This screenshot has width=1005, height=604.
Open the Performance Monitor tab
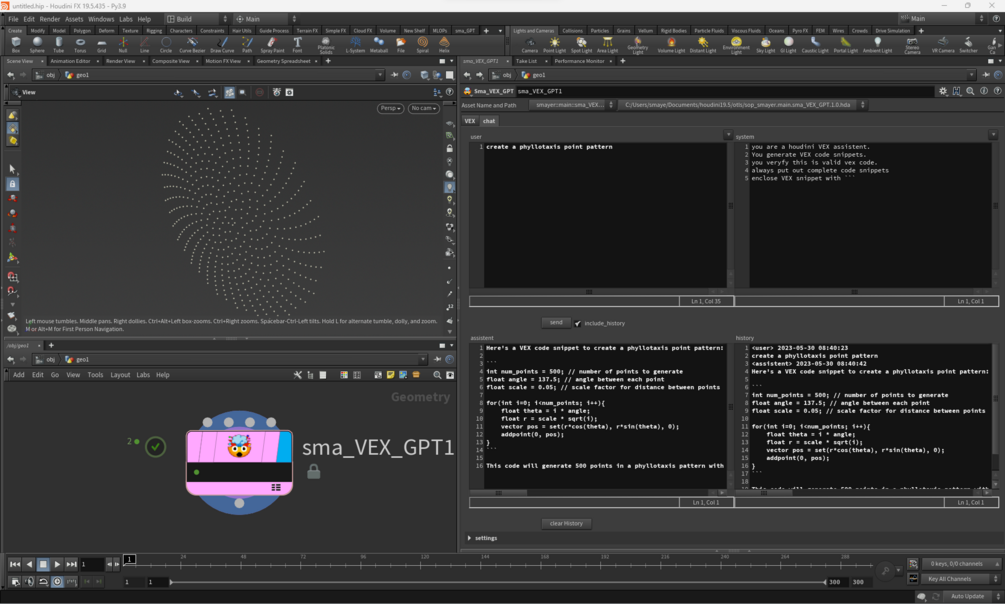[579, 61]
